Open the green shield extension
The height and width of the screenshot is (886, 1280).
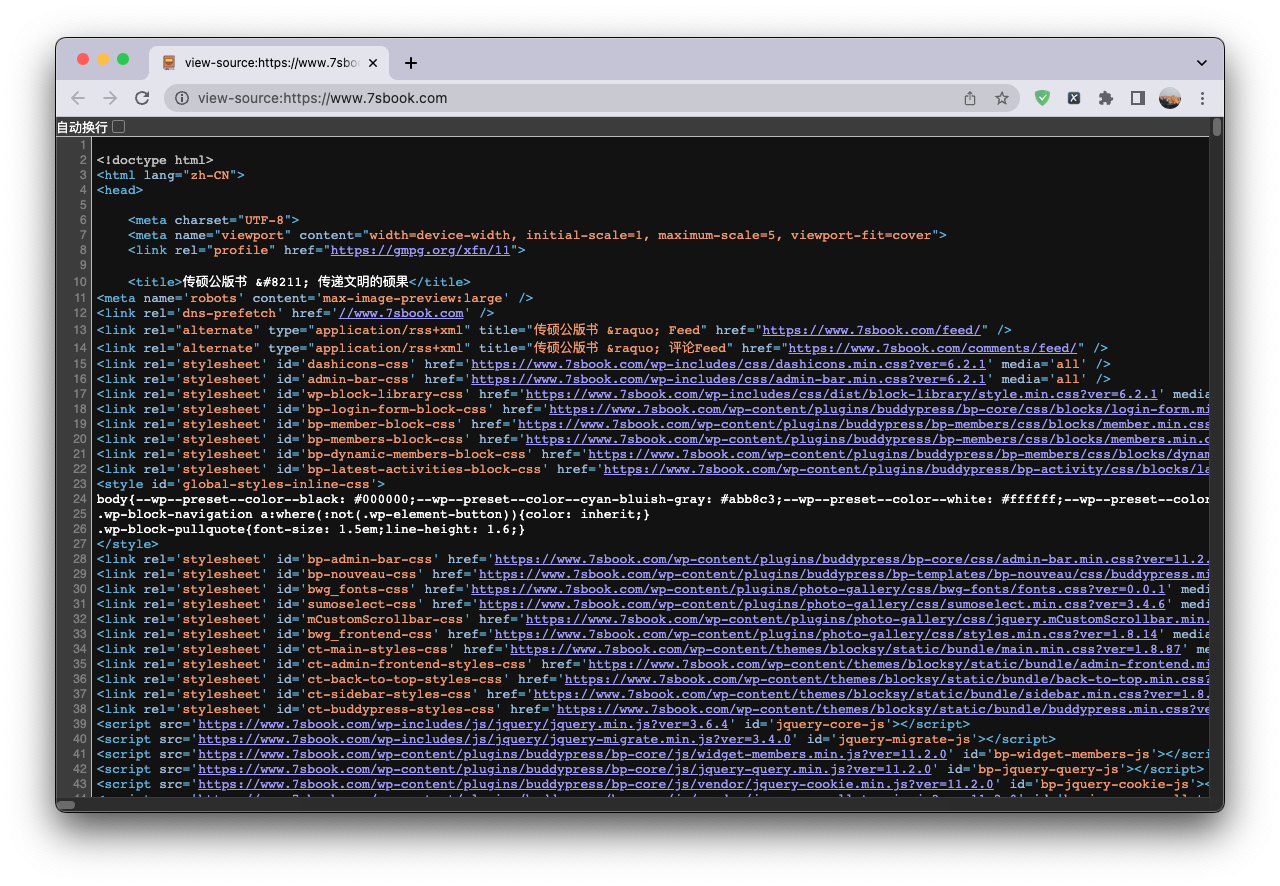pos(1042,98)
